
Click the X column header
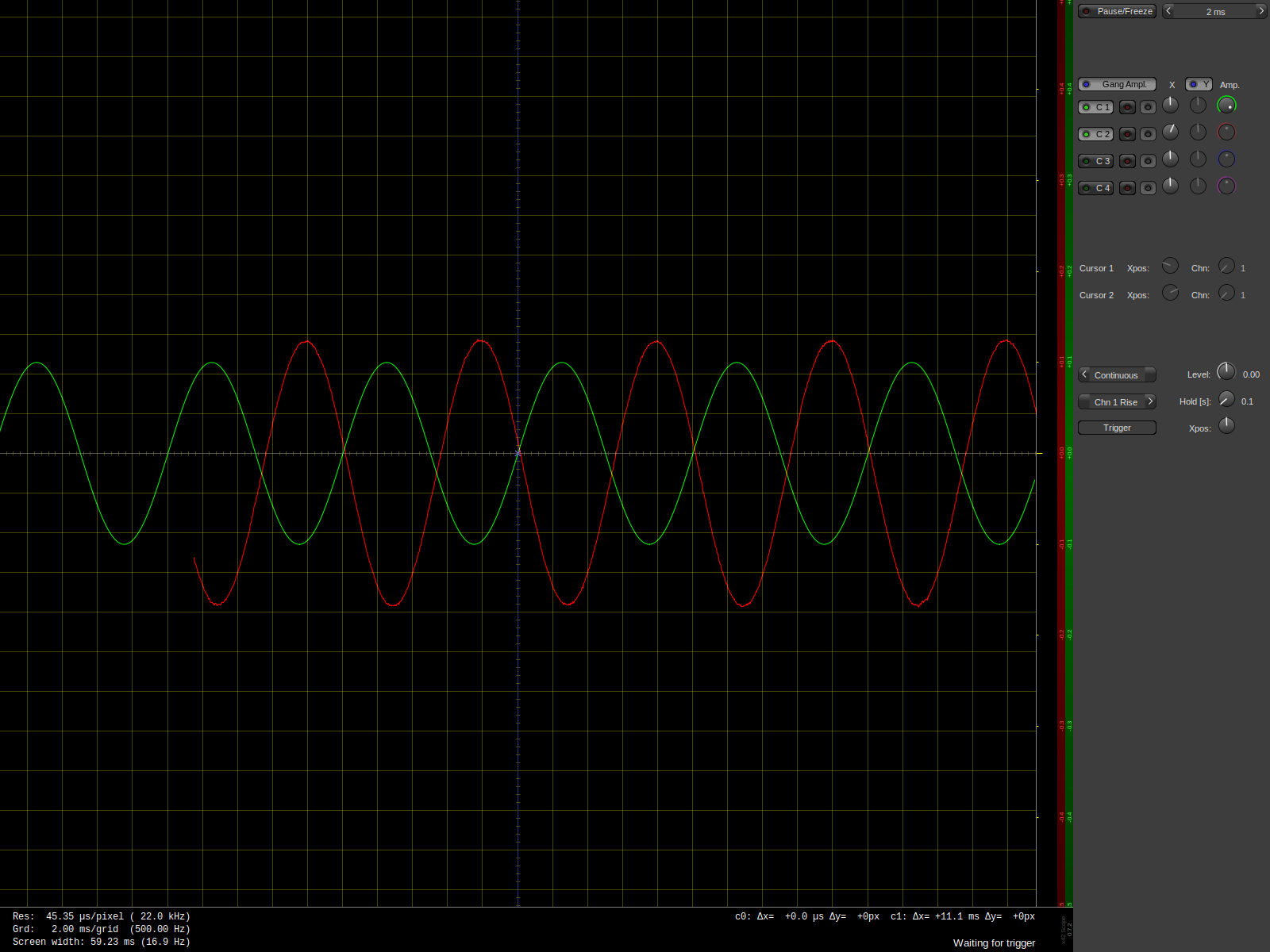point(1172,85)
